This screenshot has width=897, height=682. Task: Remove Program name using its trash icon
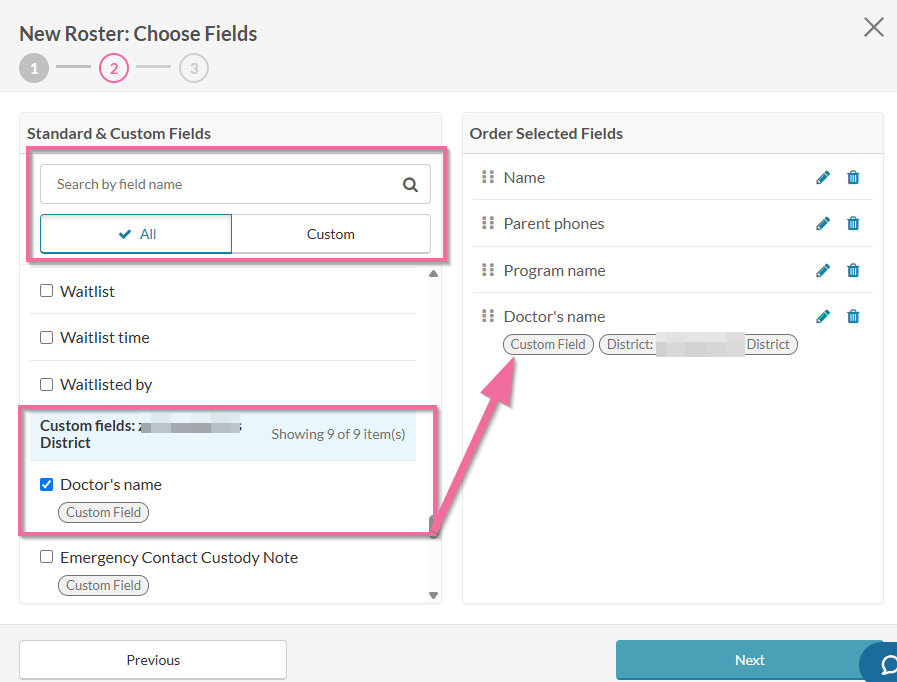853,270
